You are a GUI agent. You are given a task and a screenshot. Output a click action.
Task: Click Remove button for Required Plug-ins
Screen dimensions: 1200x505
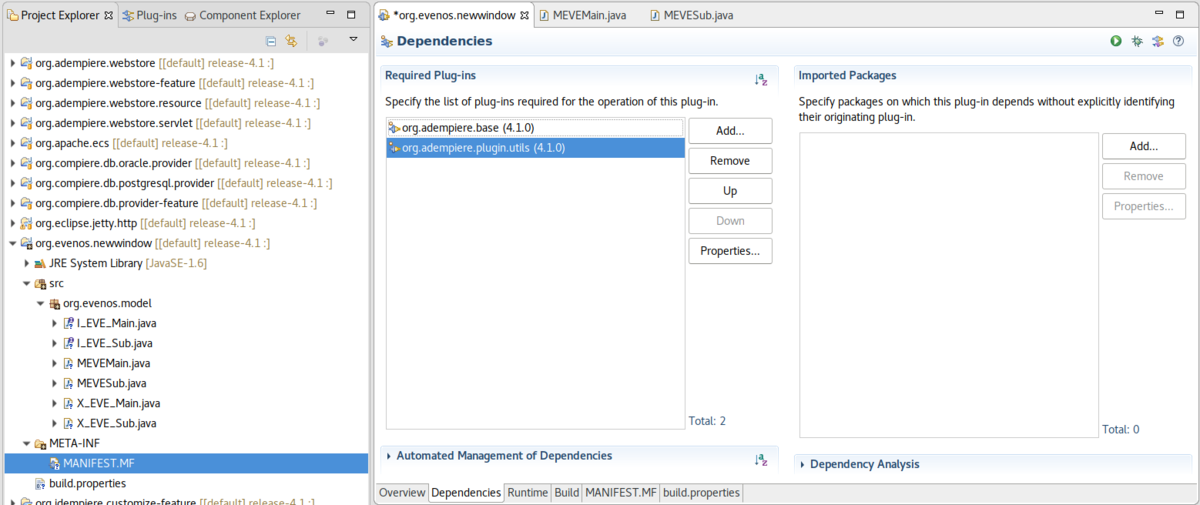729,161
